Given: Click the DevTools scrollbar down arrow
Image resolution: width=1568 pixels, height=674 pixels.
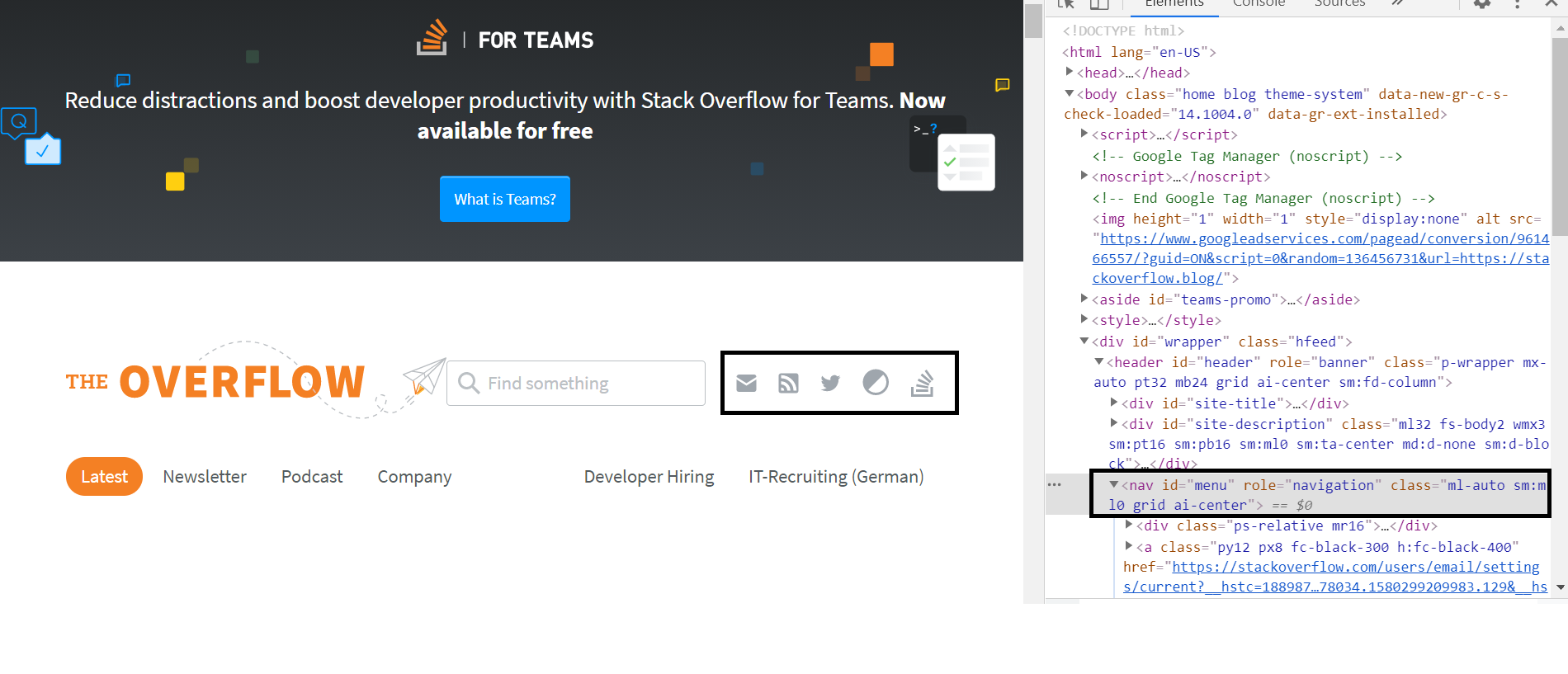Looking at the screenshot, I should click(x=1560, y=587).
